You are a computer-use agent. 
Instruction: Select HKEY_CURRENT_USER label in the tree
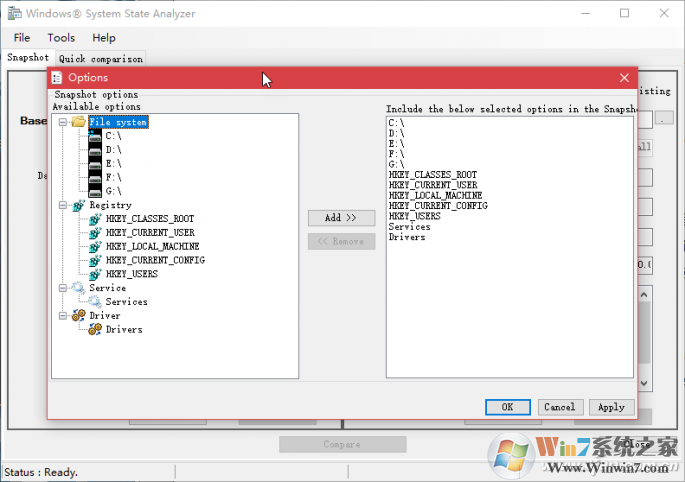pyautogui.click(x=150, y=233)
